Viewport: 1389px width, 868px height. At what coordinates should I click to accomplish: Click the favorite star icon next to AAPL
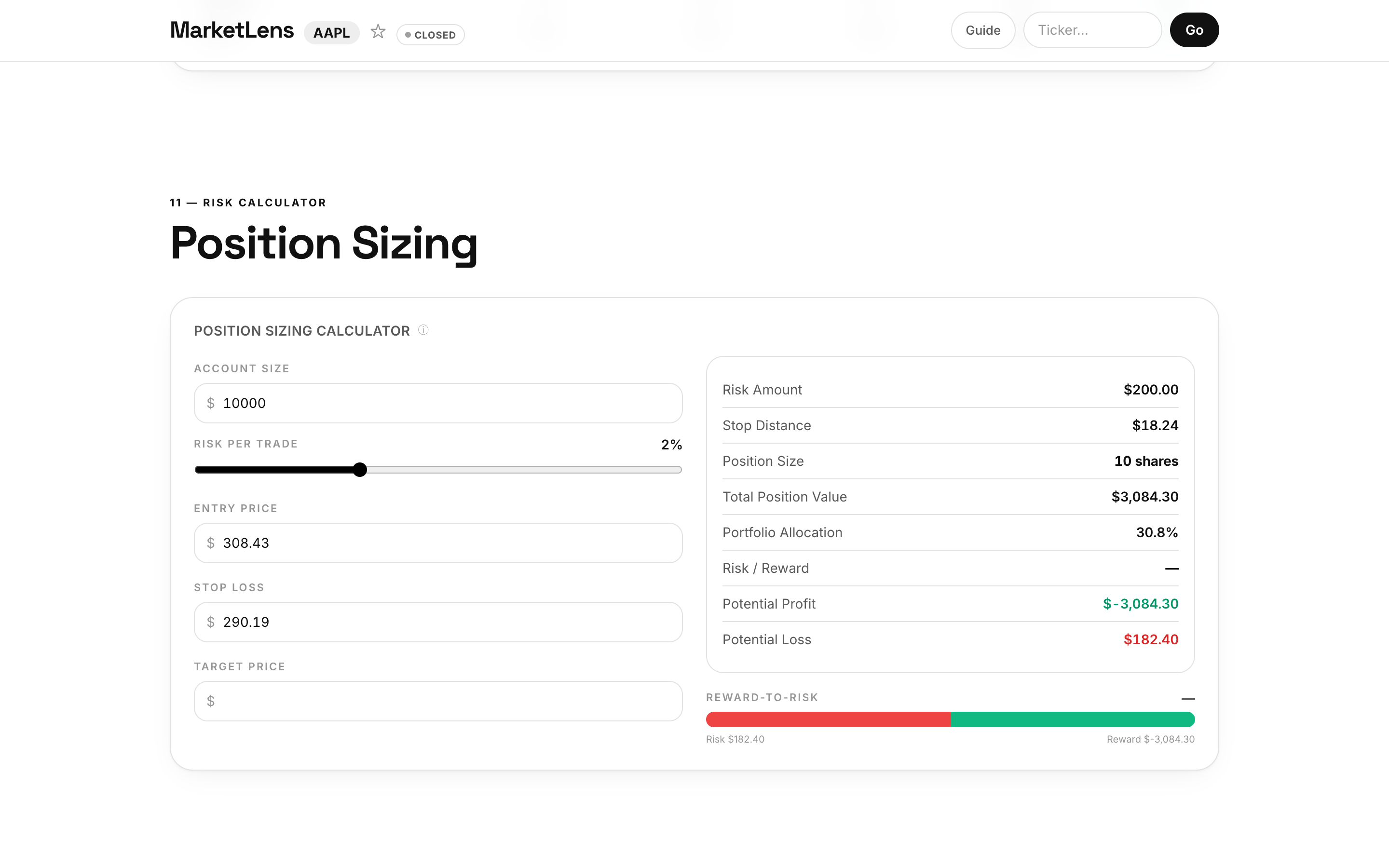[378, 31]
